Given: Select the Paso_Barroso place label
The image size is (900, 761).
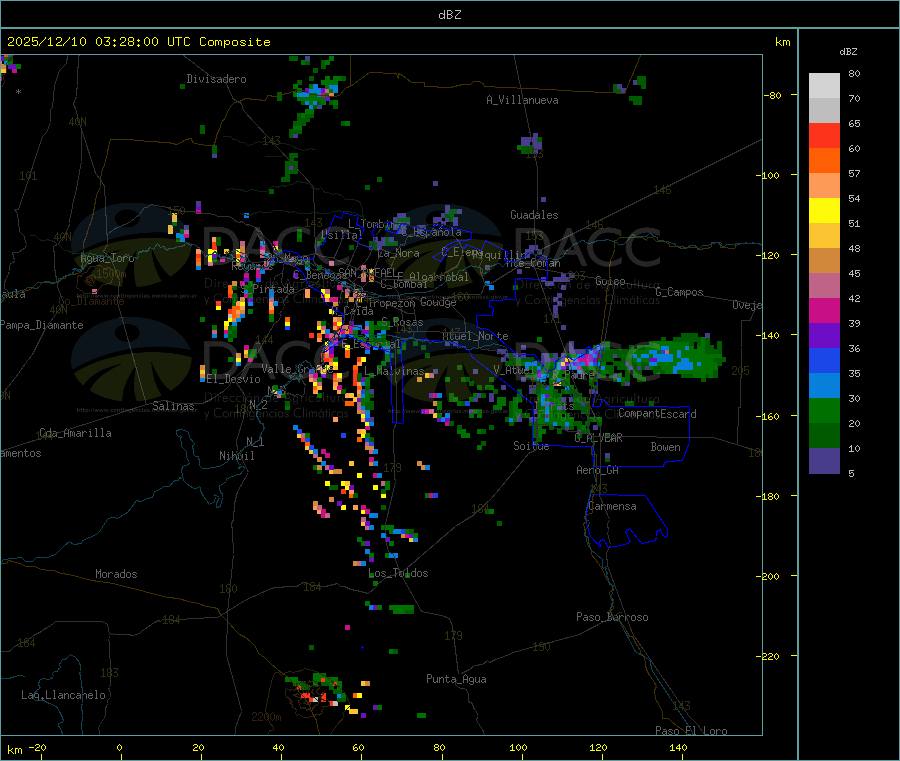Looking at the screenshot, I should pos(612,617).
